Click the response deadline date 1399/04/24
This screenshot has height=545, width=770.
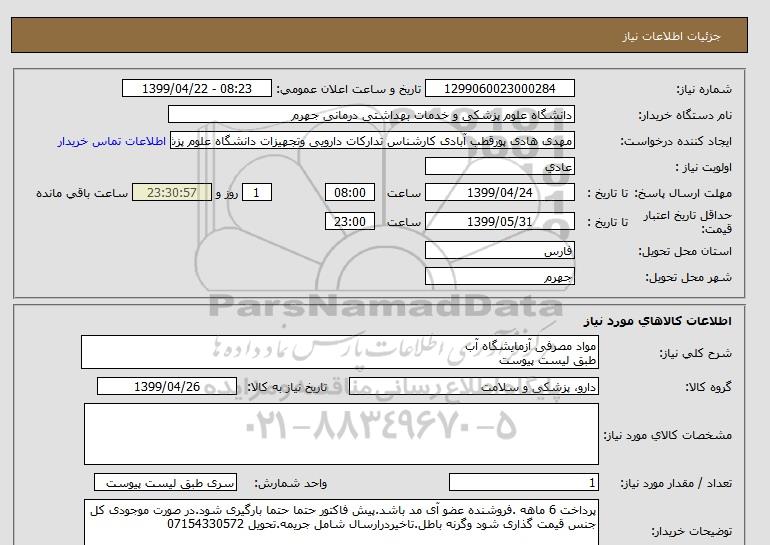coord(499,192)
